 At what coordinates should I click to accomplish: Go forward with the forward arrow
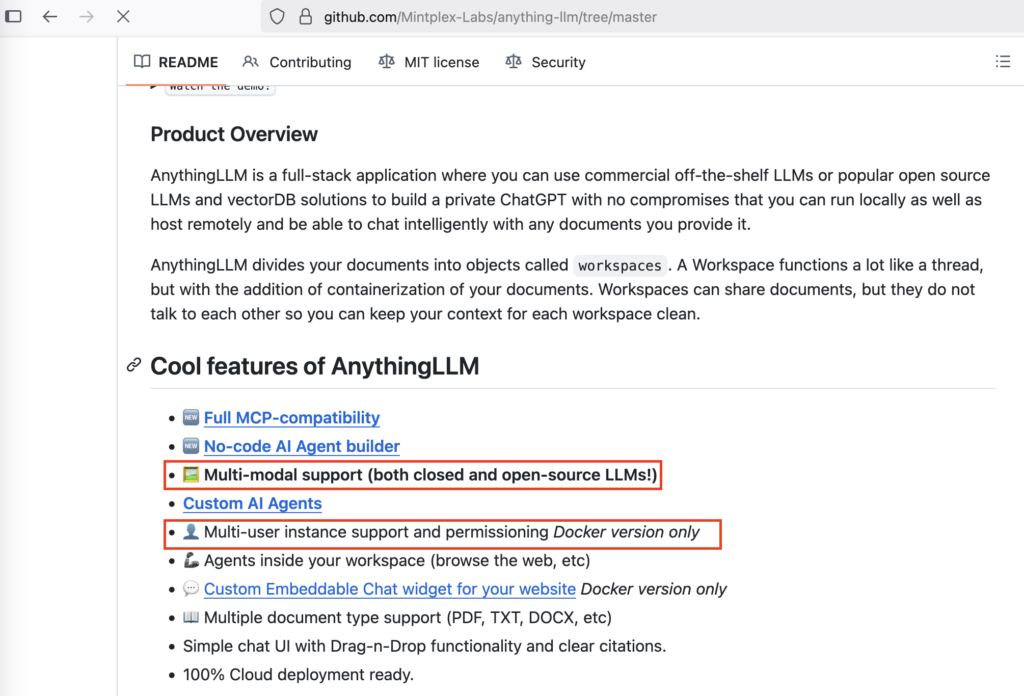point(86,16)
